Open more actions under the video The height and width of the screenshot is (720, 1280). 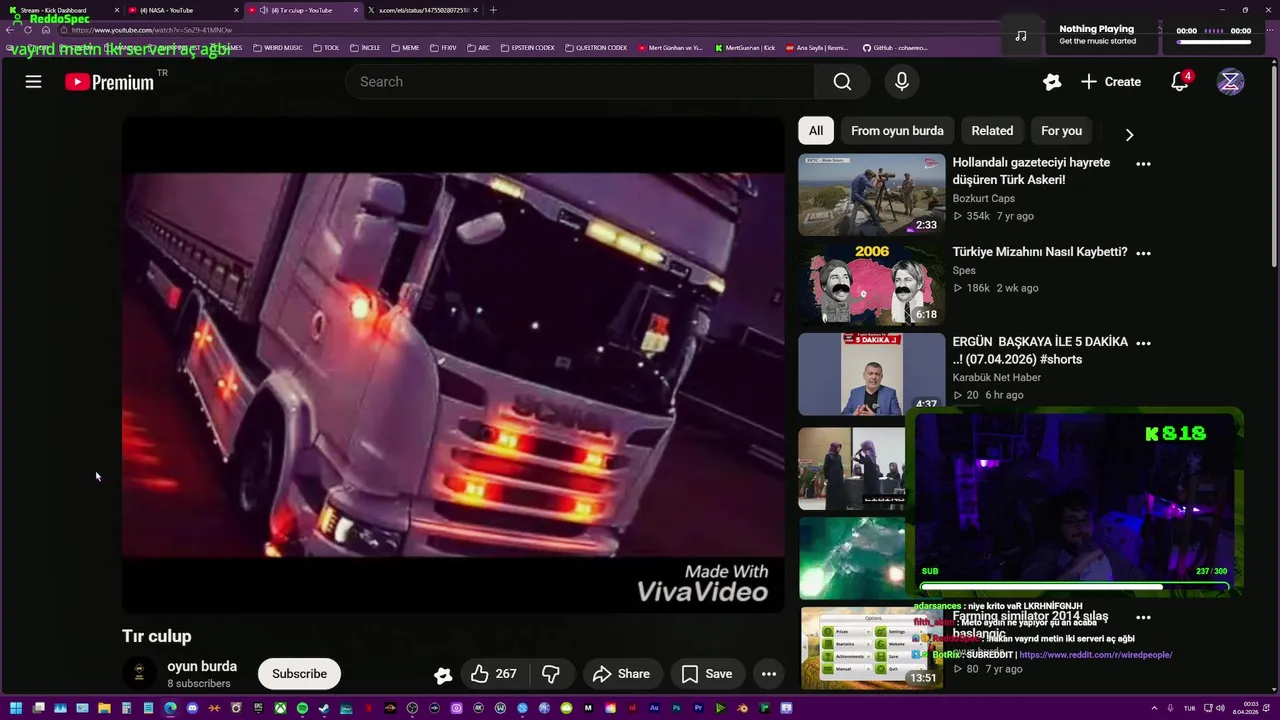tap(769, 674)
